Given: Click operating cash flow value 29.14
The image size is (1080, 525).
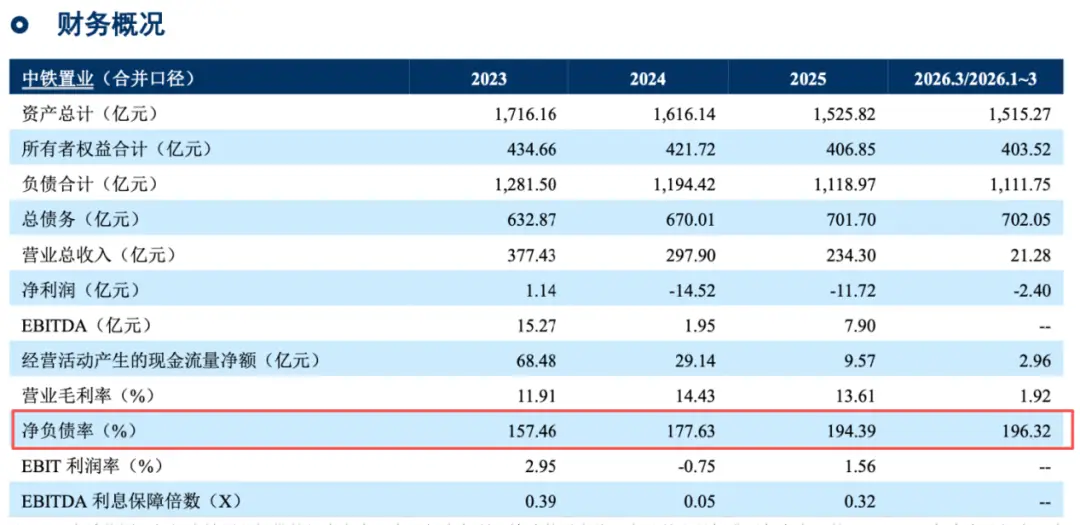Looking at the screenshot, I should pyautogui.click(x=696, y=360).
